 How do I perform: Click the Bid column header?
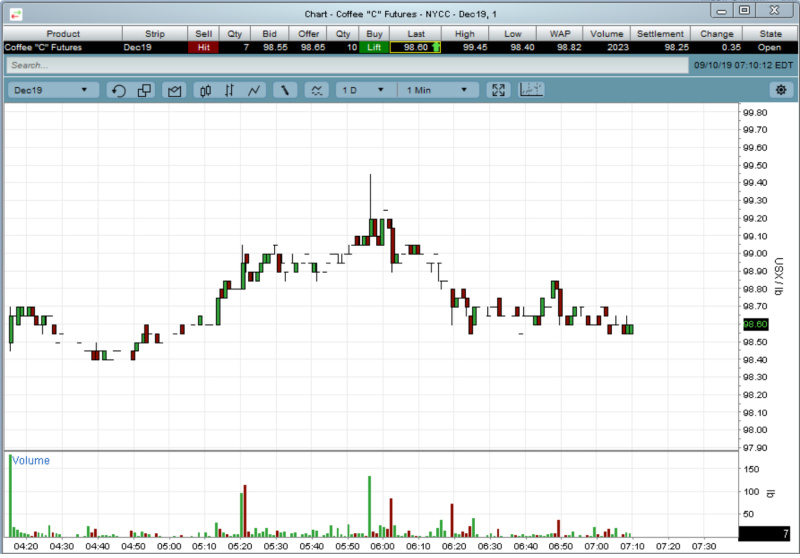(x=269, y=34)
